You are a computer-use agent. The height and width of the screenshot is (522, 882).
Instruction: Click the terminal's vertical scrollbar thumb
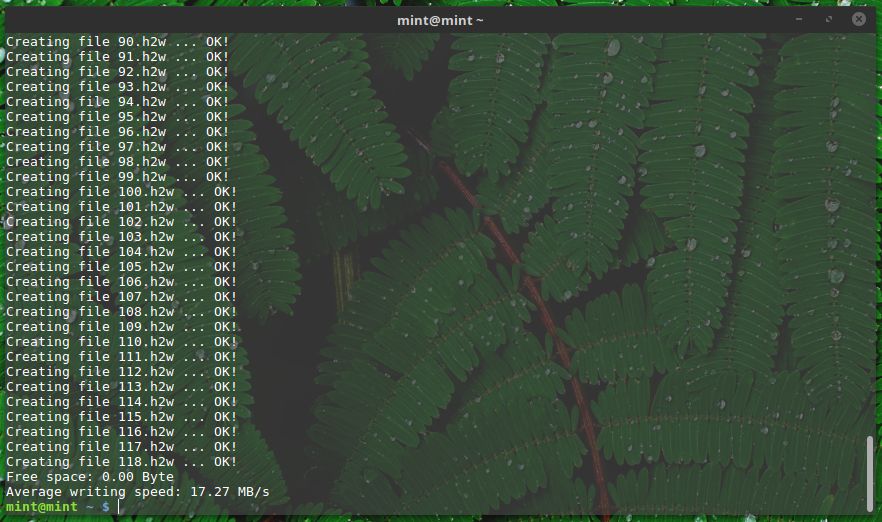click(870, 473)
